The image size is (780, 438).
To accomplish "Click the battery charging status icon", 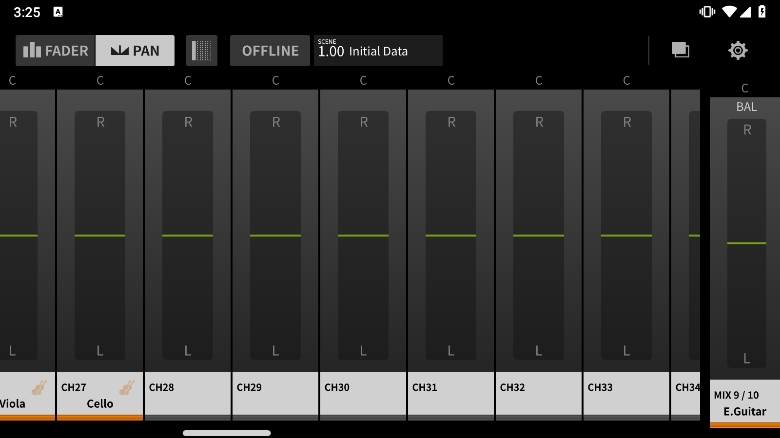I will 762,11.
